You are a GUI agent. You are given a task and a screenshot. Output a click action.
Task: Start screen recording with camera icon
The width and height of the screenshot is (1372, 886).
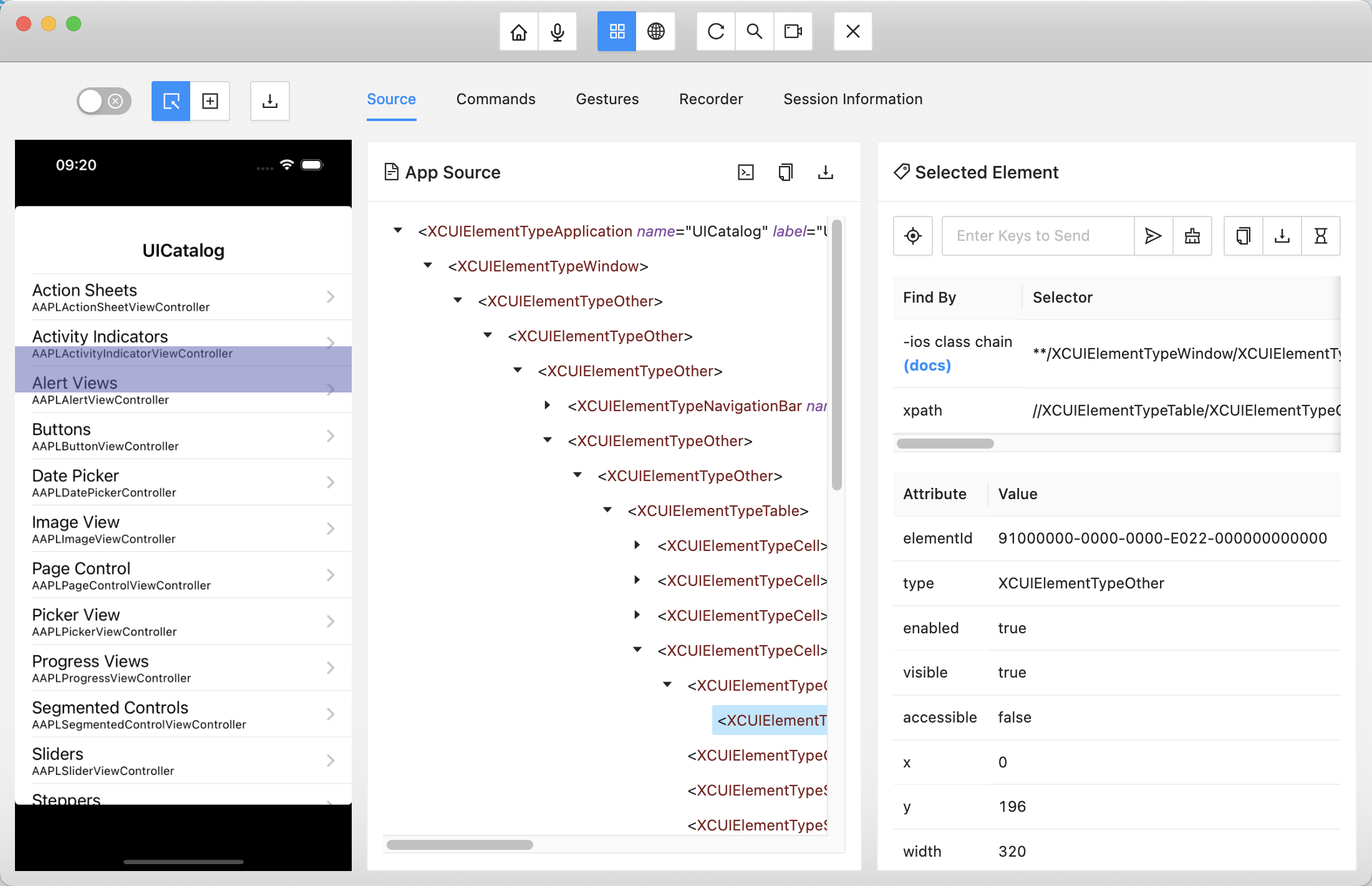coord(793,31)
